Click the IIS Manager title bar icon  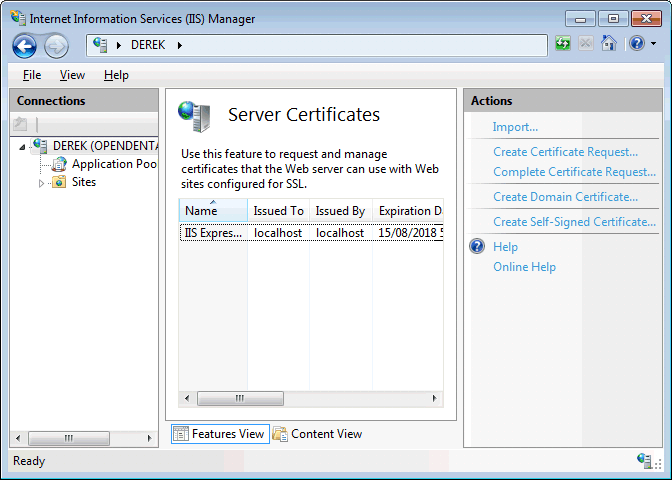[18, 18]
